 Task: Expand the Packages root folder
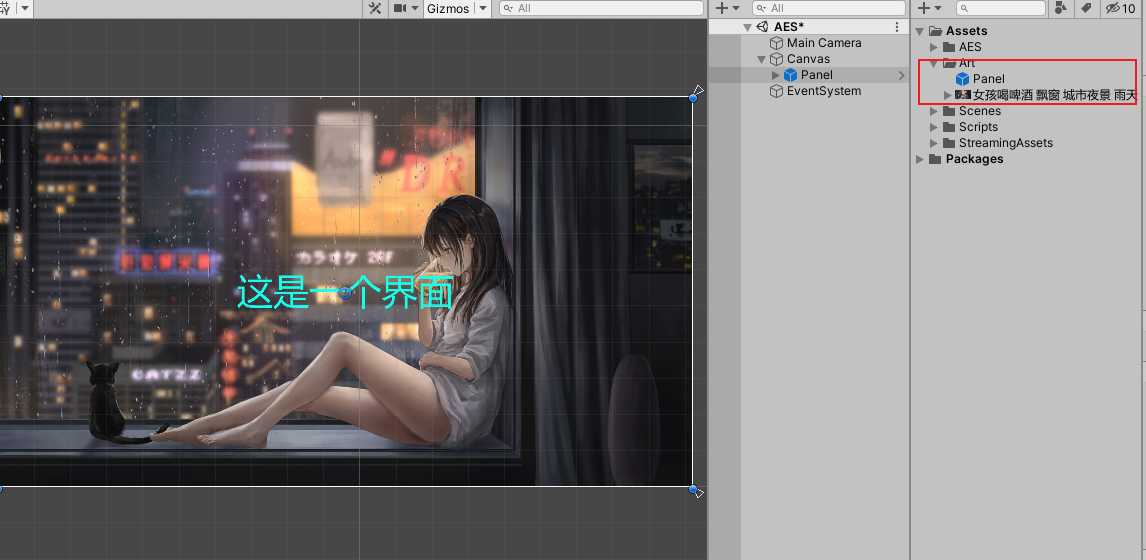(919, 159)
